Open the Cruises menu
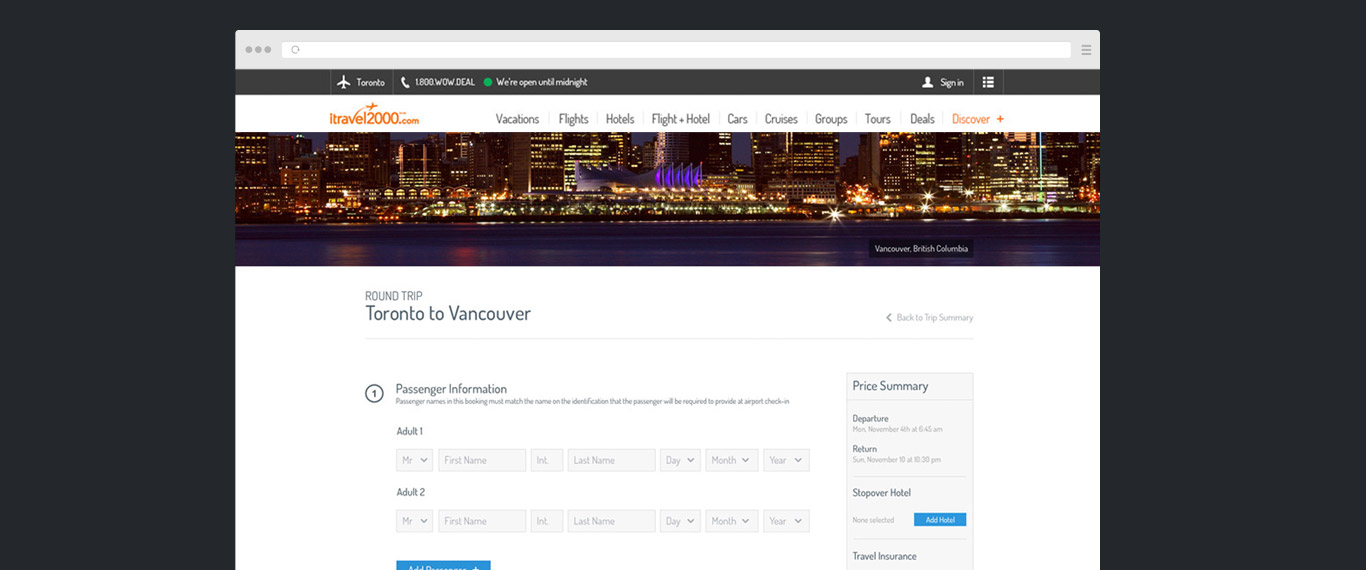This screenshot has height=570, width=1366. tap(781, 119)
